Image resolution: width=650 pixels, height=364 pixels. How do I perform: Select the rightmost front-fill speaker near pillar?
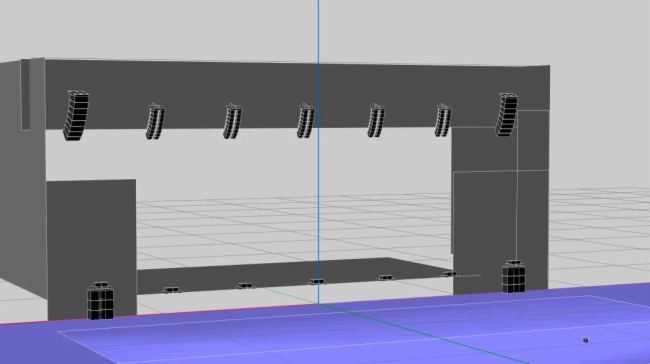coord(449,274)
